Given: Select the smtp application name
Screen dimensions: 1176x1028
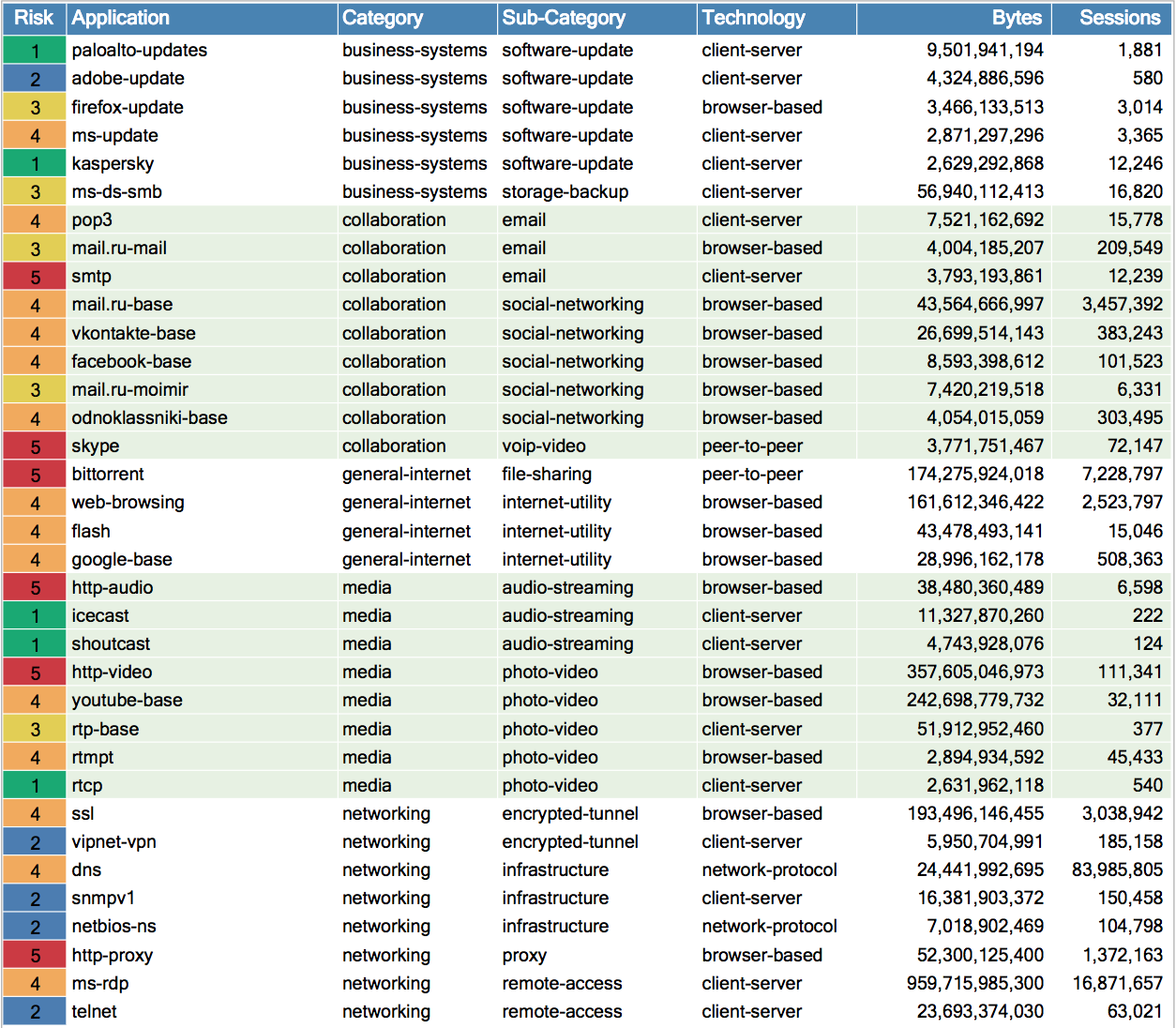Looking at the screenshot, I should (91, 276).
